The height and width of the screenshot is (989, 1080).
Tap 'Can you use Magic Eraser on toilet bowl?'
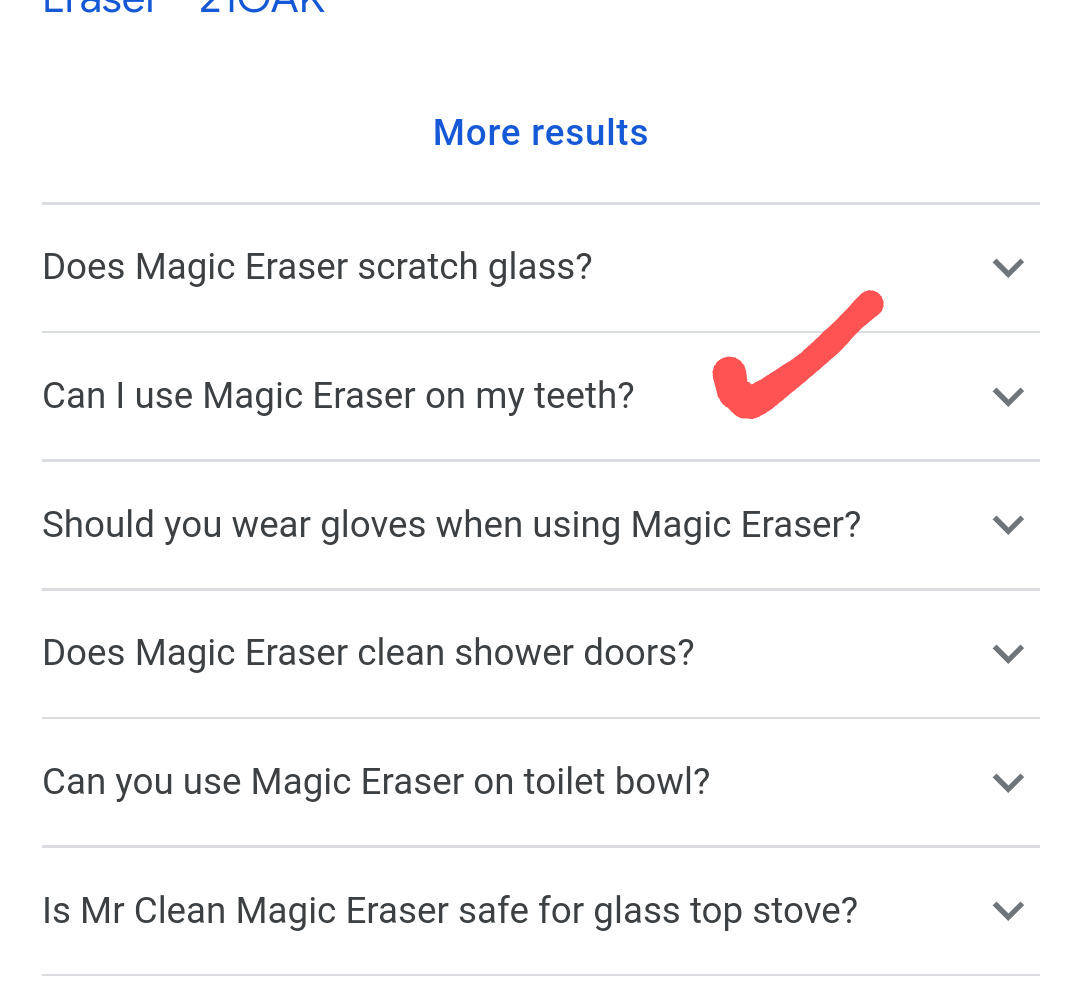tap(376, 782)
